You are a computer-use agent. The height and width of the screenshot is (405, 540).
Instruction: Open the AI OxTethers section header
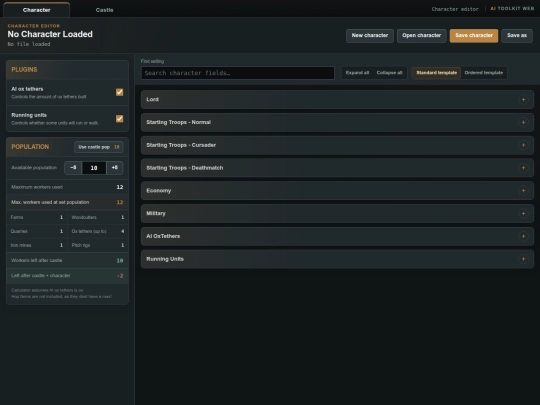[x=337, y=236]
